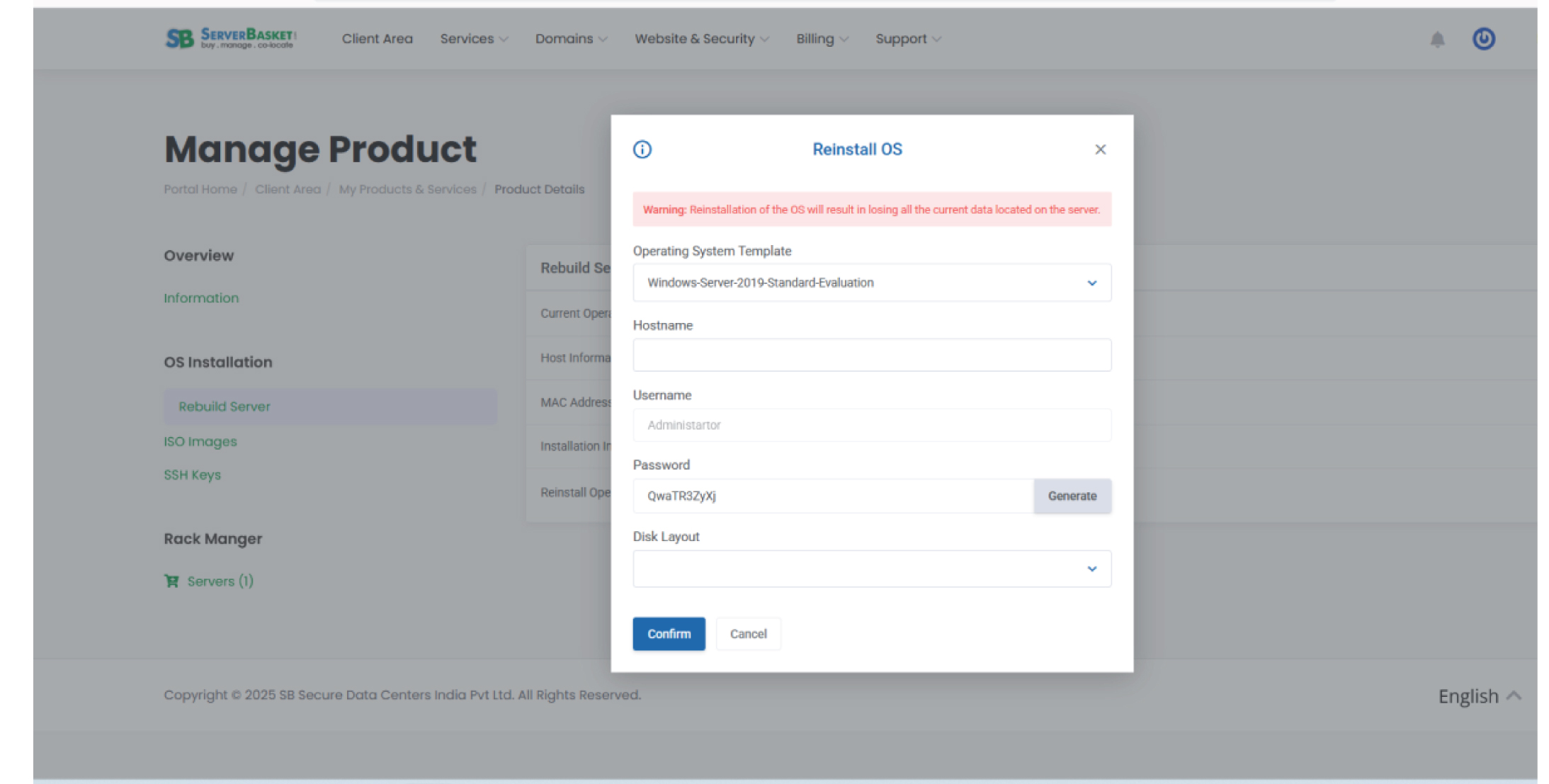
Task: Navigate to Client Area
Action: pos(377,39)
